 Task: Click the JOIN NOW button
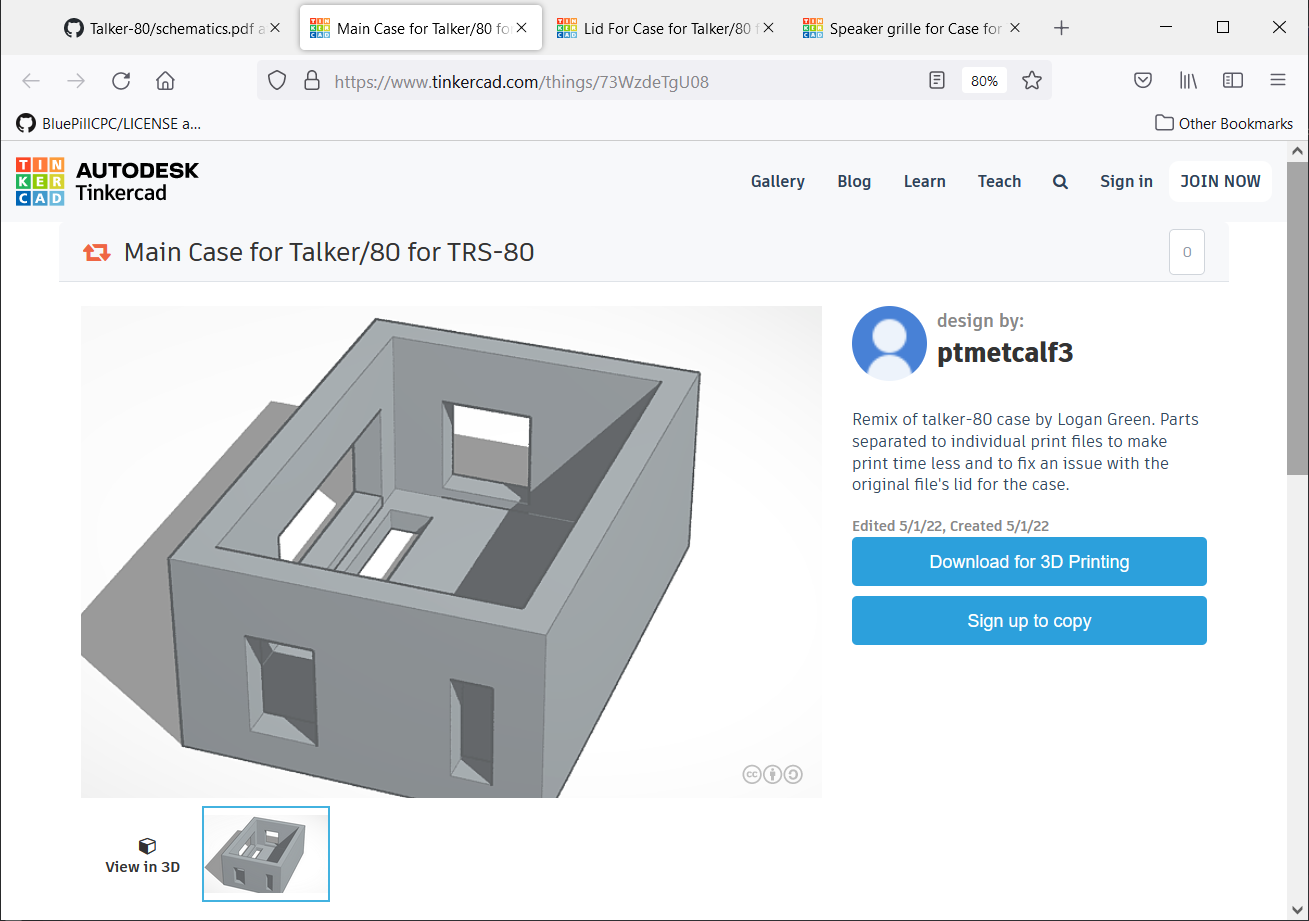click(1221, 181)
